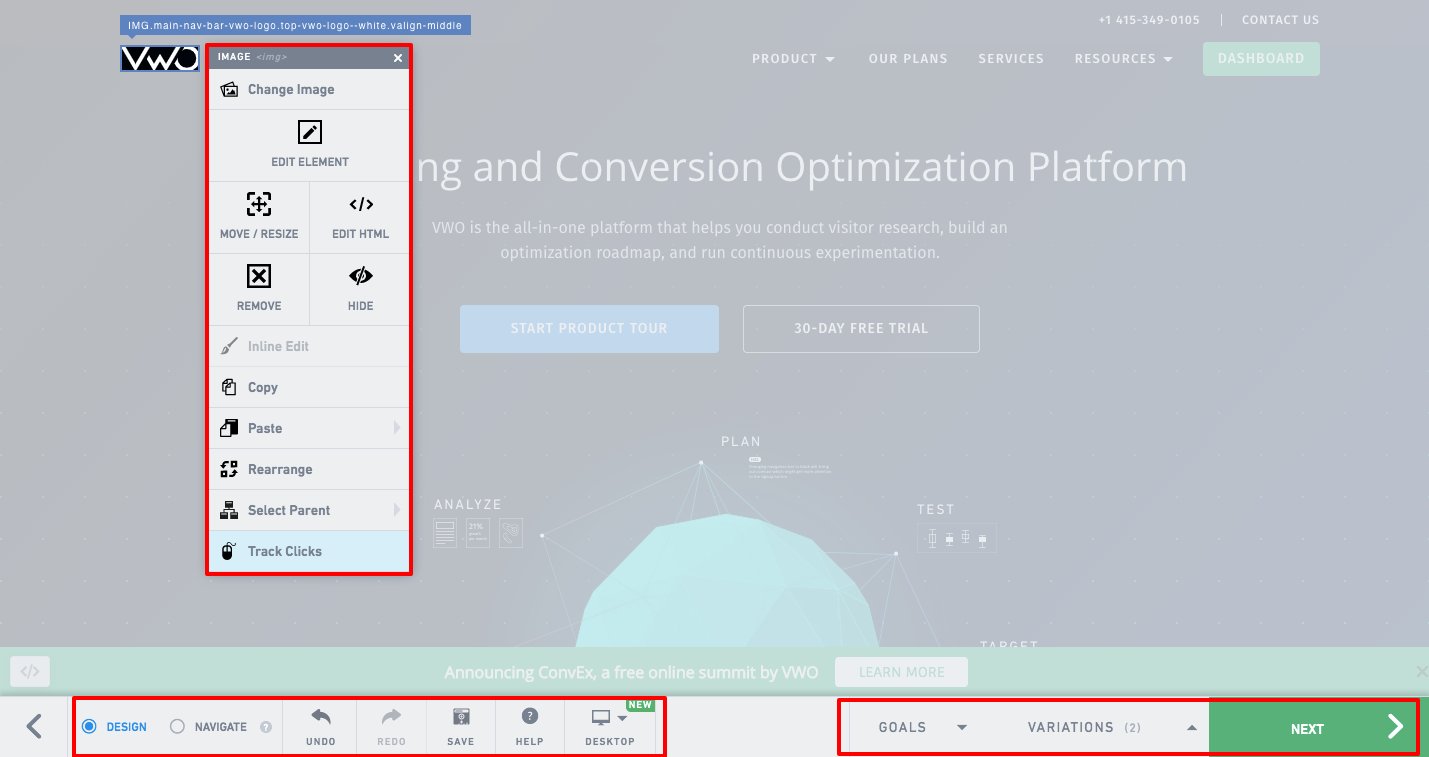Select the Design mode radio button
This screenshot has width=1429, height=757.
[x=89, y=727]
